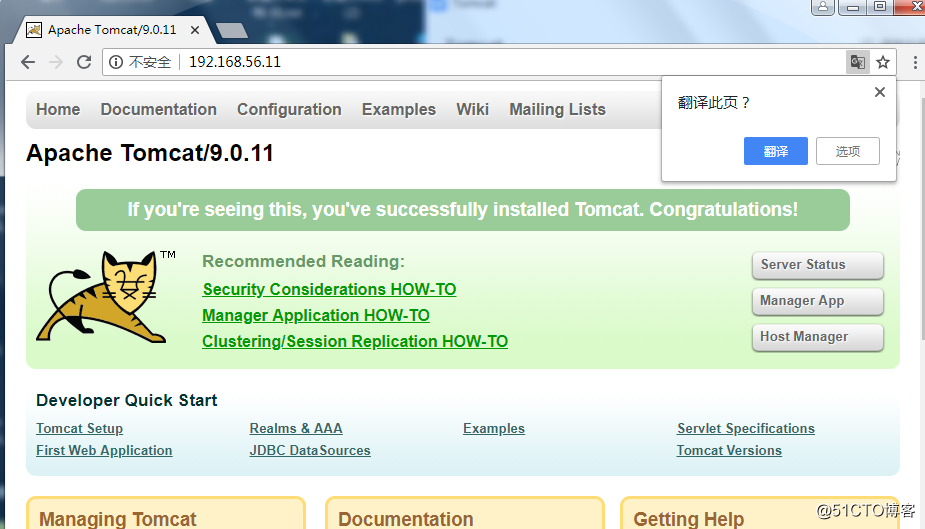The image size is (925, 529).
Task: Close the Apache Tomcat/9.0.11 tab
Action: click(195, 30)
